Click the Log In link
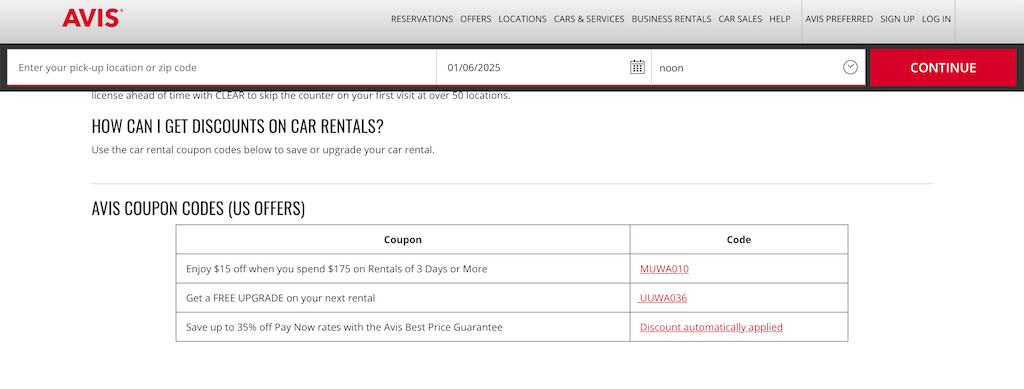This screenshot has height=389, width=1024. 936,19
